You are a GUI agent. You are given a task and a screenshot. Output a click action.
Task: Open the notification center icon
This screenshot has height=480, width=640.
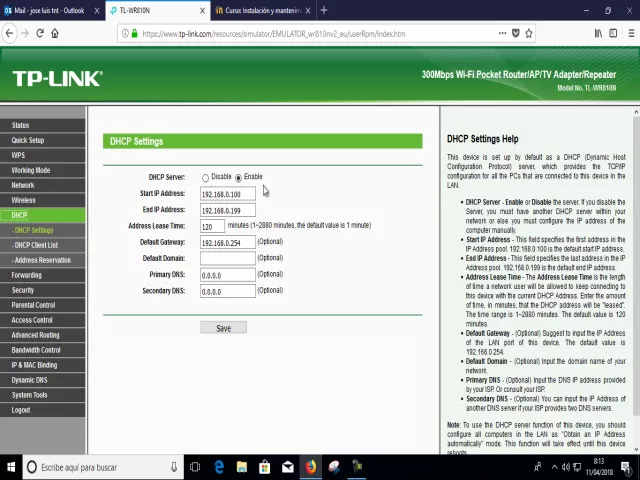pos(625,467)
